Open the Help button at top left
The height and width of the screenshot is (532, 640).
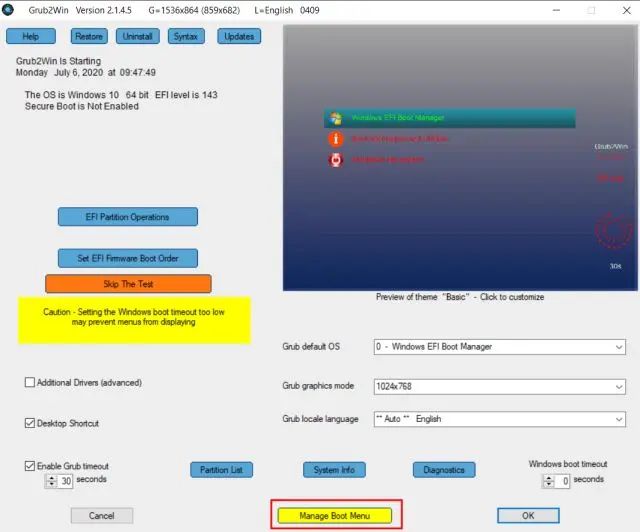pos(30,37)
